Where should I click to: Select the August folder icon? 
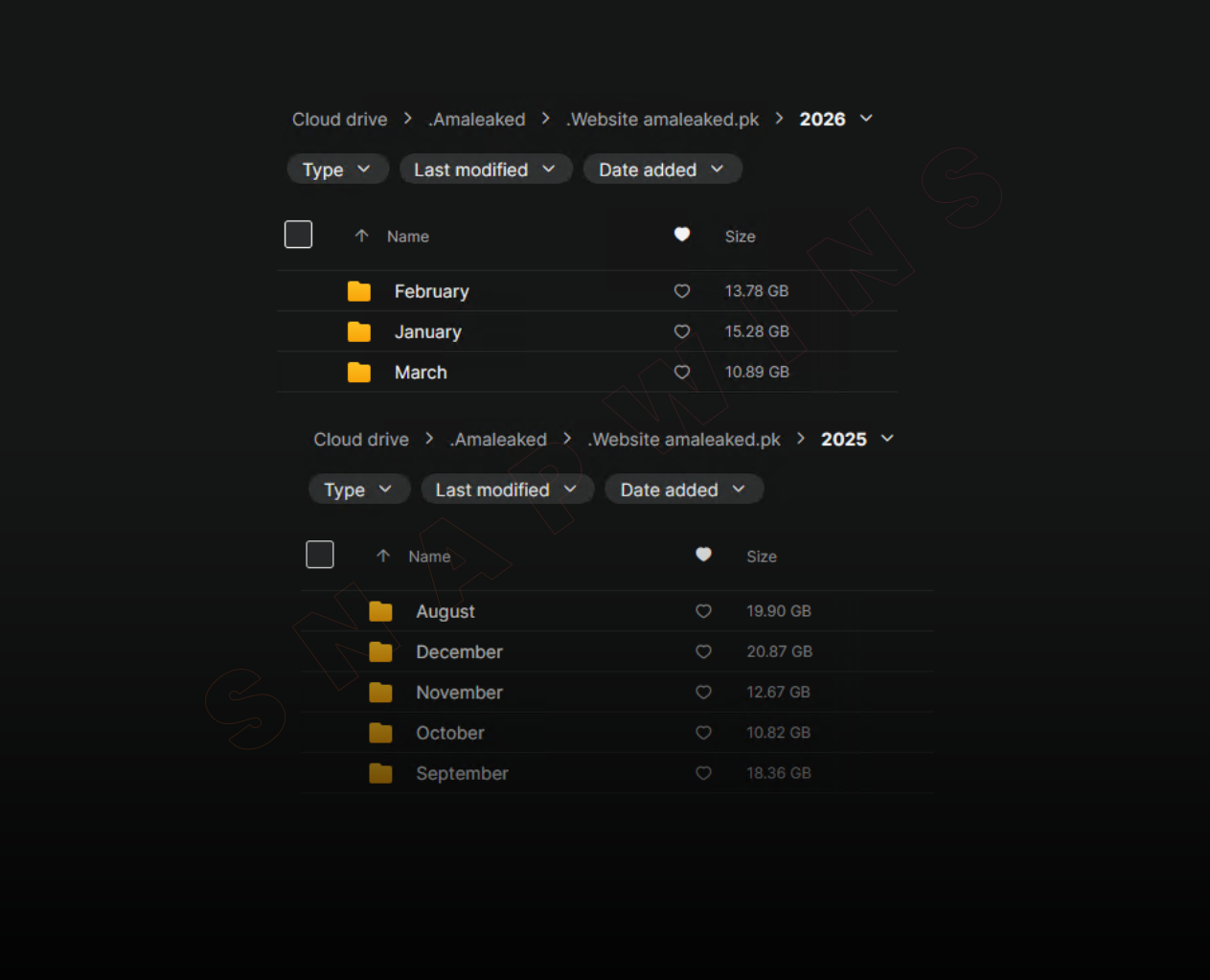pos(380,611)
